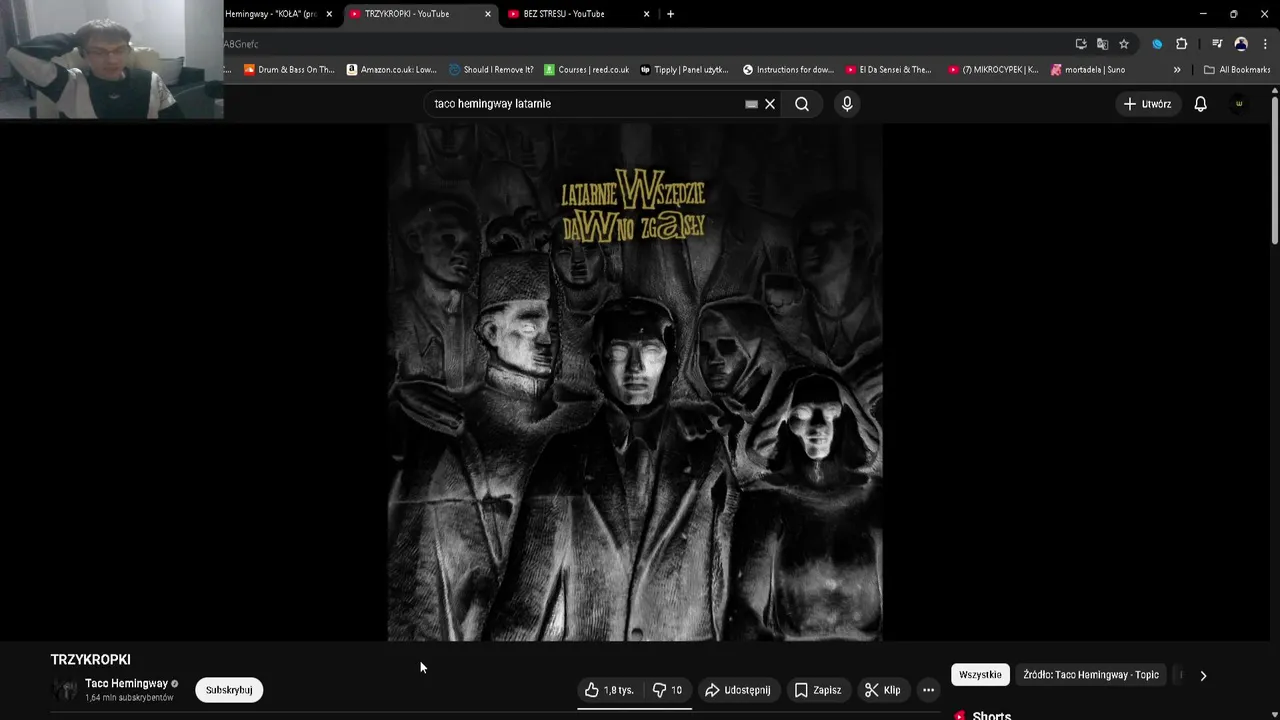Image resolution: width=1280 pixels, height=720 pixels.
Task: Click the 1,64 mln subskrybentów text
Action: click(129, 698)
